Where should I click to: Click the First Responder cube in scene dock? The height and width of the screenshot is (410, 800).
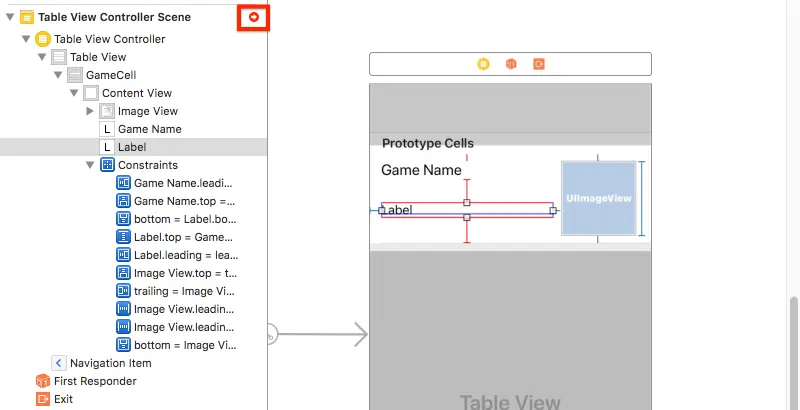[x=511, y=64]
